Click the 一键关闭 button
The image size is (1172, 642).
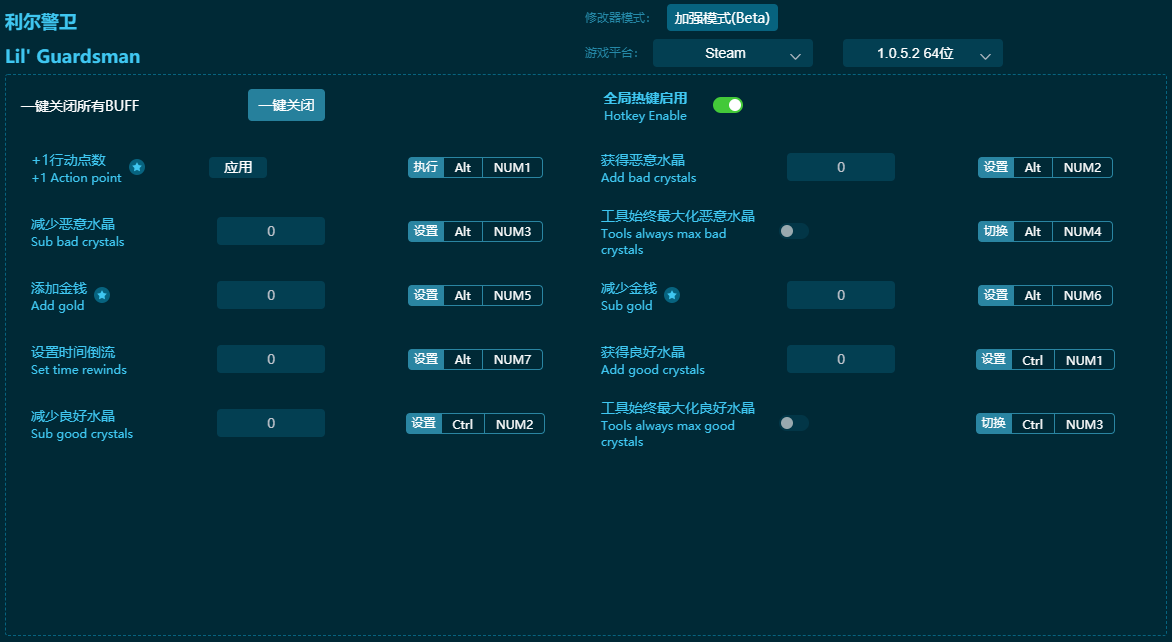point(286,105)
